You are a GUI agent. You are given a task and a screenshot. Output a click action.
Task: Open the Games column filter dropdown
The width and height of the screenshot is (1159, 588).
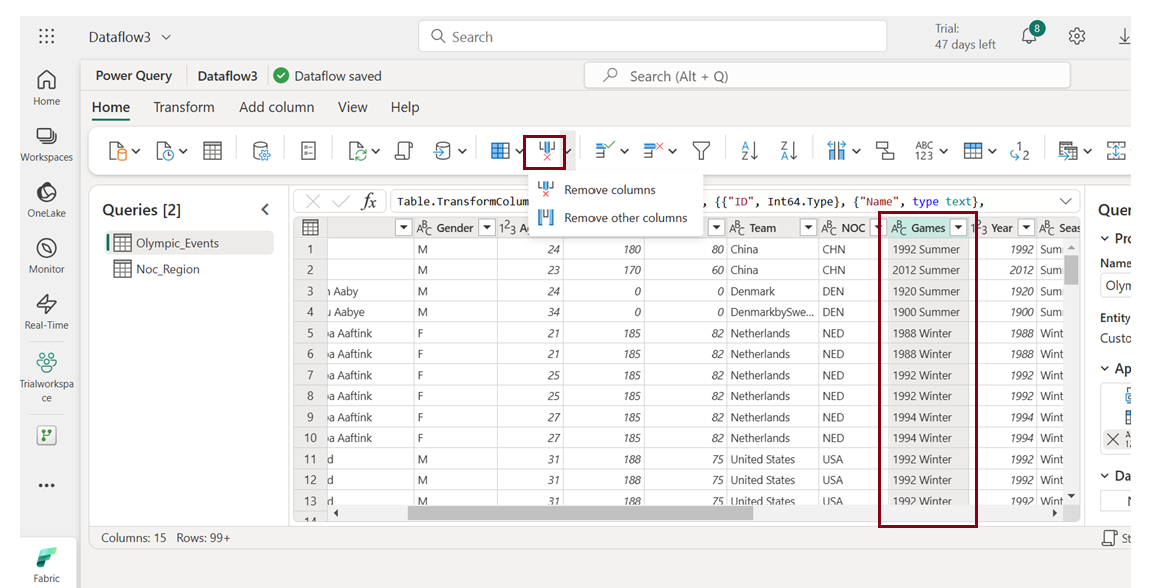pos(959,228)
